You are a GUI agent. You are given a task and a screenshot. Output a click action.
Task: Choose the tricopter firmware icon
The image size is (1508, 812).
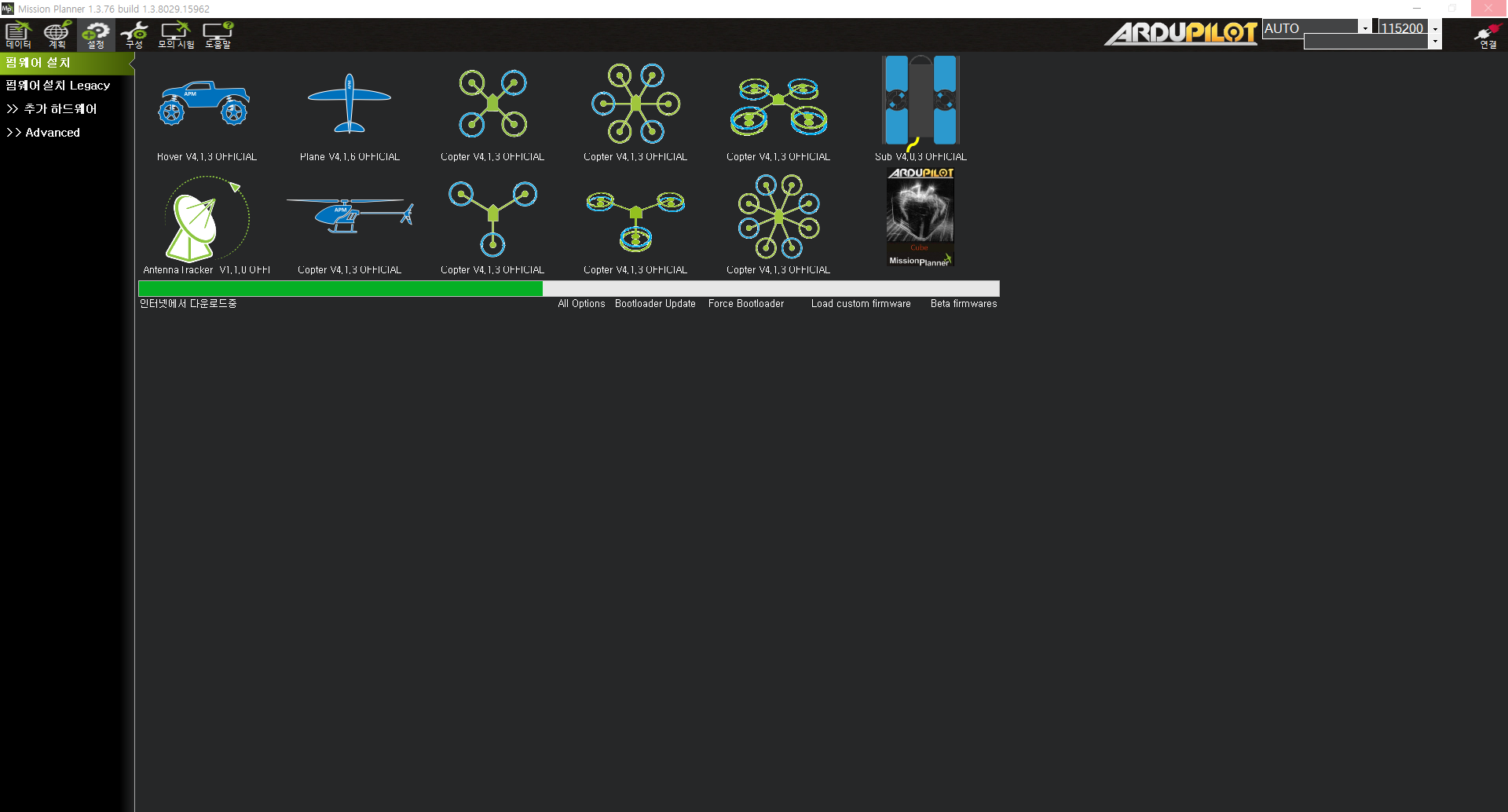(492, 218)
